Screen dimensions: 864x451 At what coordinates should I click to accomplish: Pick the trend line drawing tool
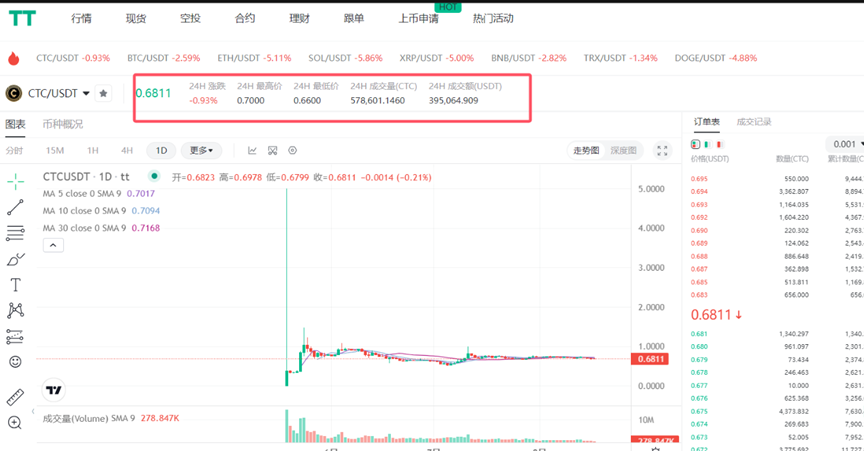point(15,207)
